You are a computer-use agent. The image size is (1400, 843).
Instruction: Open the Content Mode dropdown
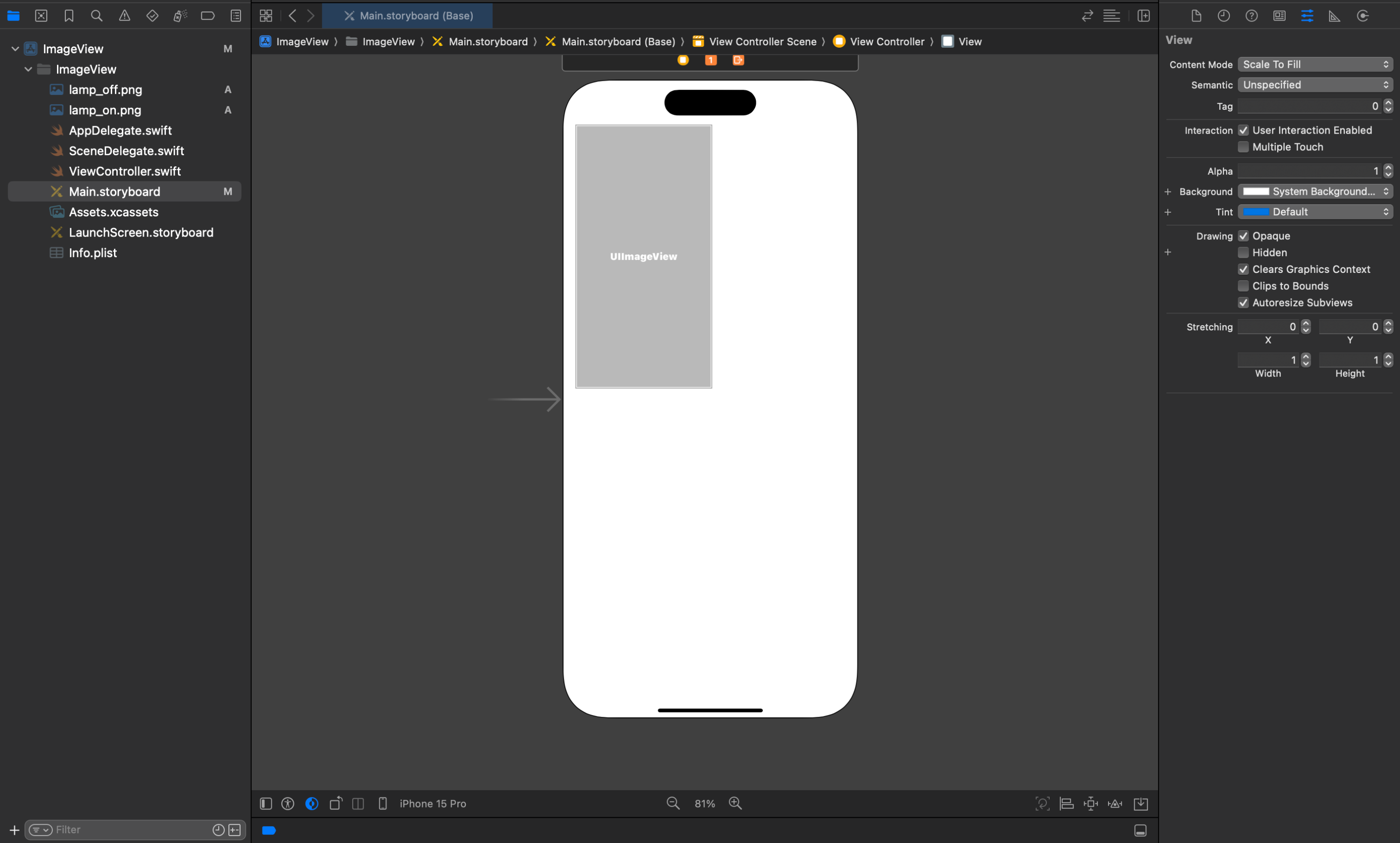click(x=1315, y=64)
